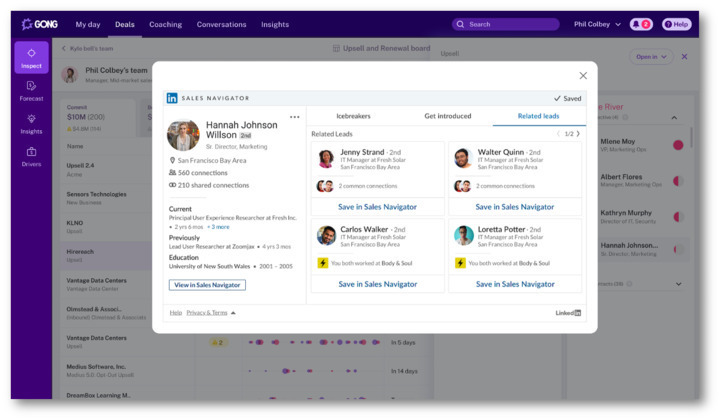Expand the lower collapsed section chevron
Screen dimensions: 720x420
pos(679,284)
